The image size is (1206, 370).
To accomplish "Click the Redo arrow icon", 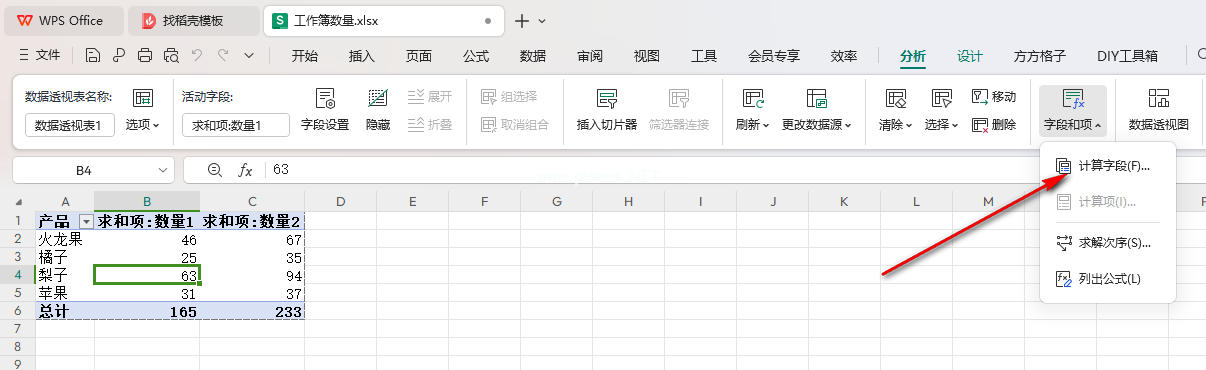I will [223, 56].
